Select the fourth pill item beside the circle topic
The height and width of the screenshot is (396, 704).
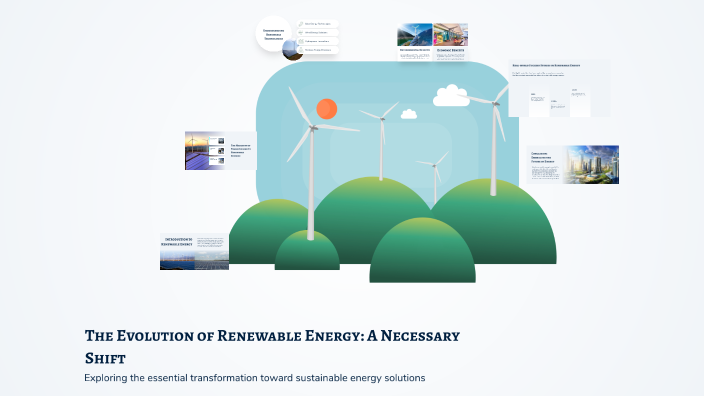pos(318,50)
